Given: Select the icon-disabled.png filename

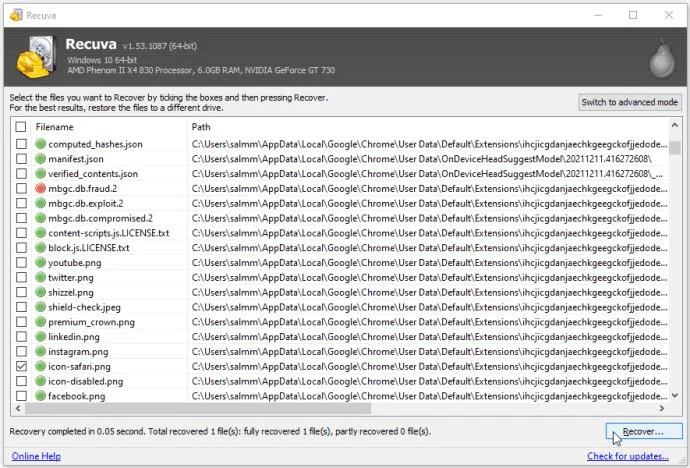Looking at the screenshot, I should click(x=86, y=381).
